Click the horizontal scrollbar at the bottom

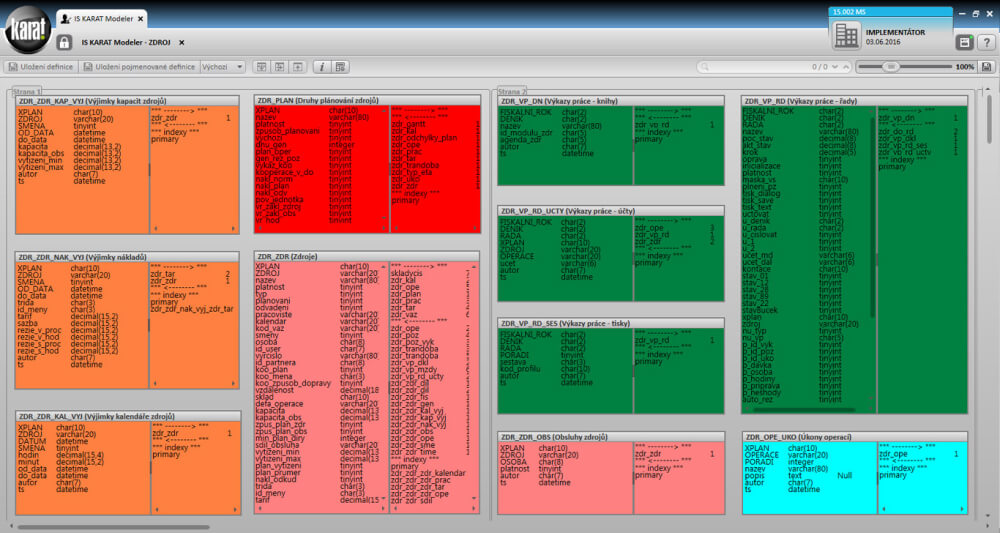coord(114,527)
